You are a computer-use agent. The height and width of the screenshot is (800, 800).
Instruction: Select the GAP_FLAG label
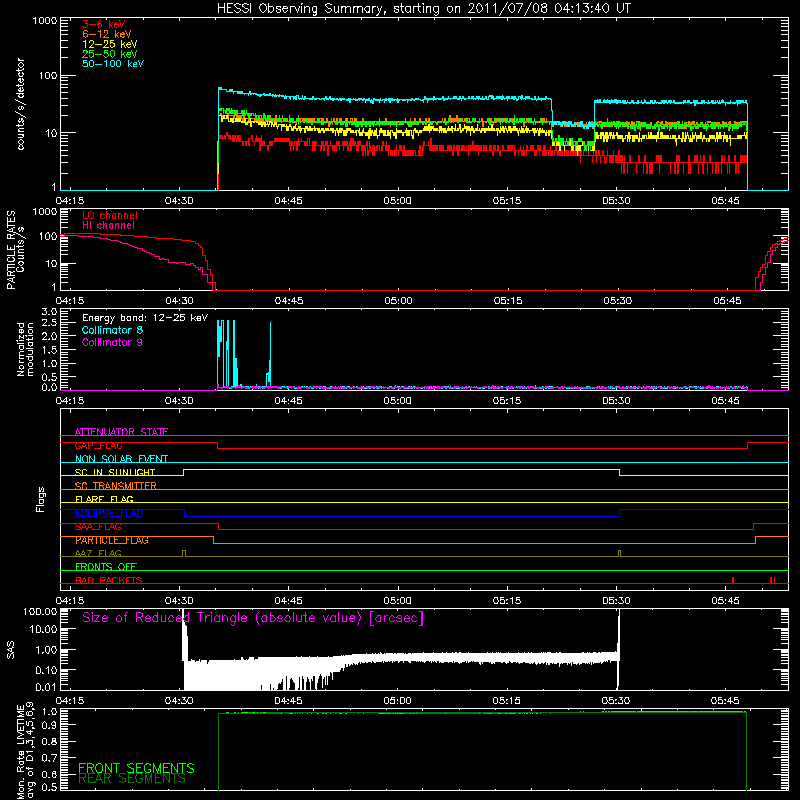(98, 445)
